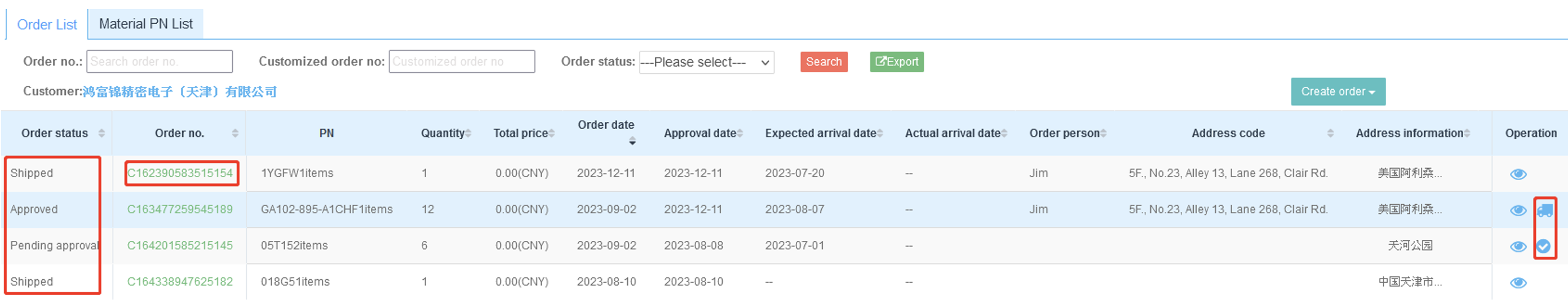Click the Customized order no input field
The image size is (1568, 308).
coord(462,61)
